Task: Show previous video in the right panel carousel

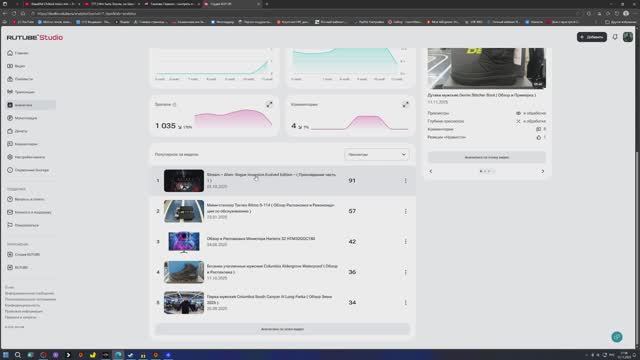Action: pos(431,171)
